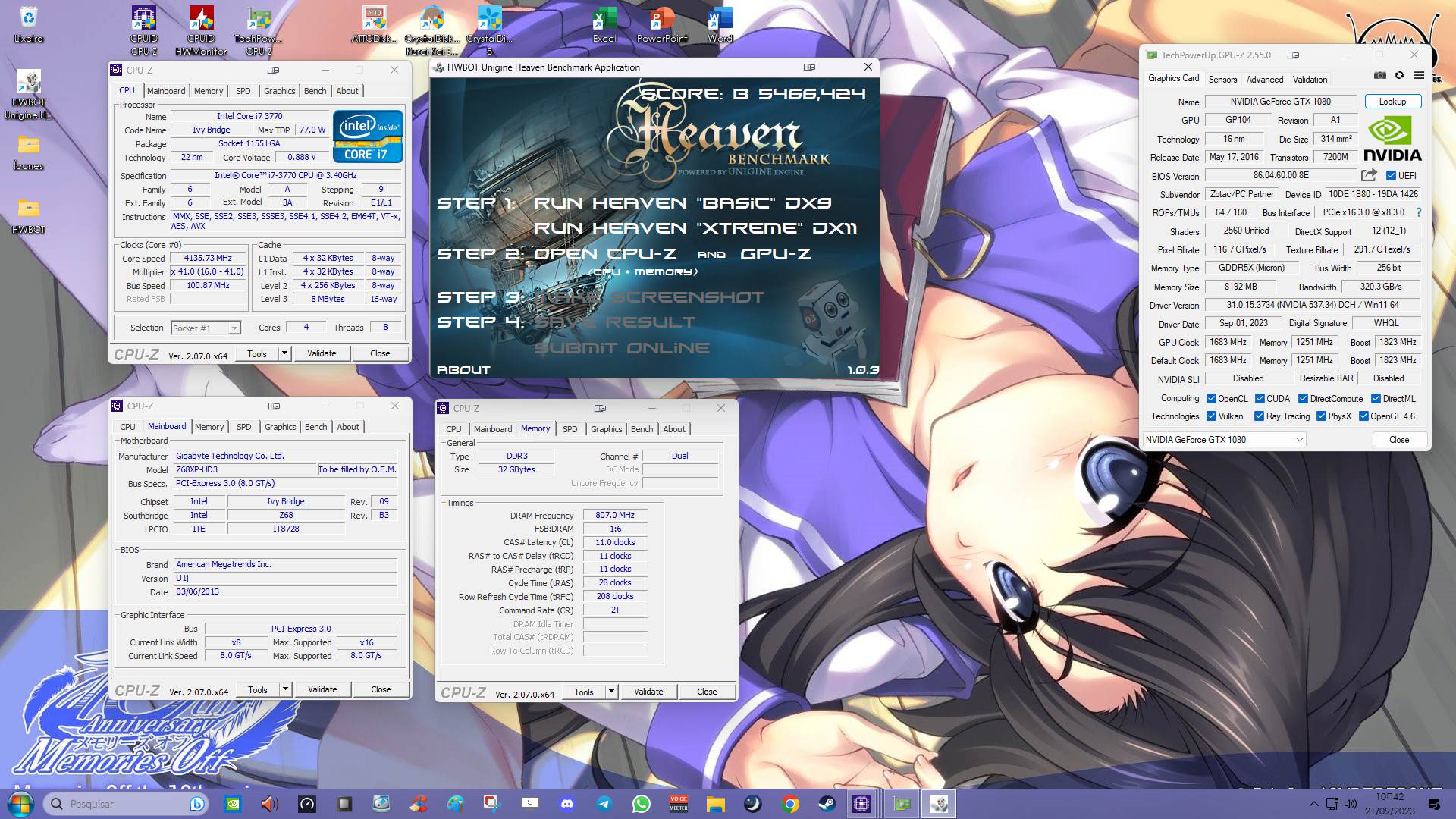Screen dimensions: 1456x819
Task: Toggle UEFI checkbox in GPU-Z
Action: click(1391, 176)
